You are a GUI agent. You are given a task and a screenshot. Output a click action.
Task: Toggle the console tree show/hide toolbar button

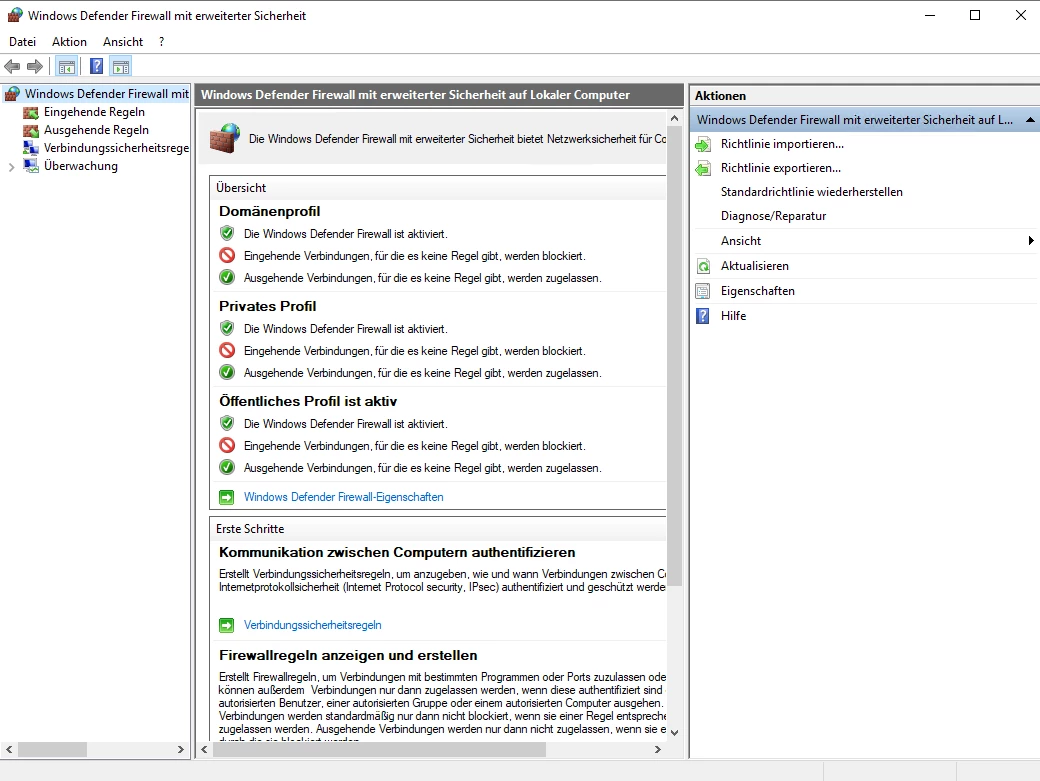tap(66, 67)
